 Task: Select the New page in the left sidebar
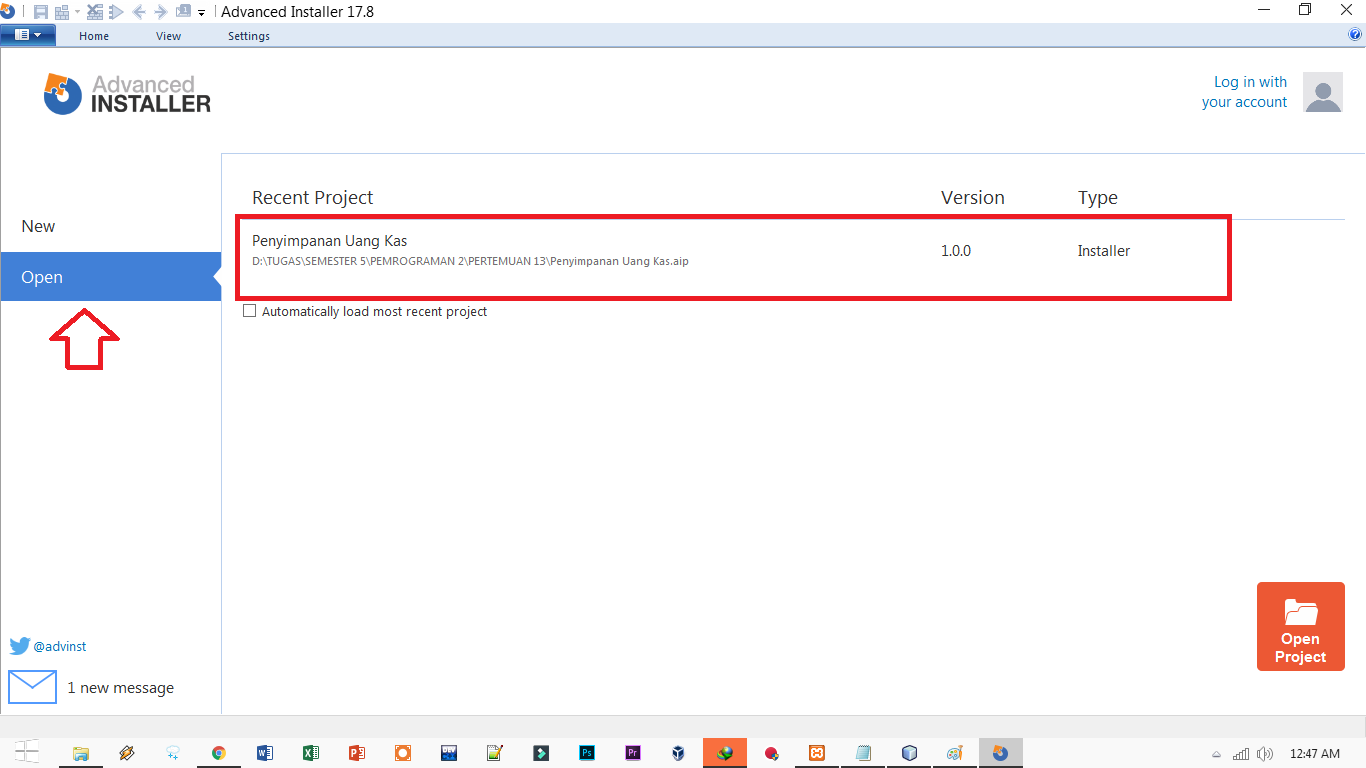click(110, 226)
